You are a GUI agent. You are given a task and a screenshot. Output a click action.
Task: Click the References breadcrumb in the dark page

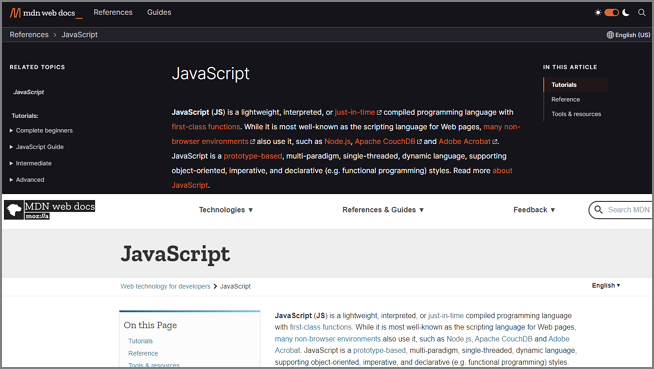pos(29,35)
